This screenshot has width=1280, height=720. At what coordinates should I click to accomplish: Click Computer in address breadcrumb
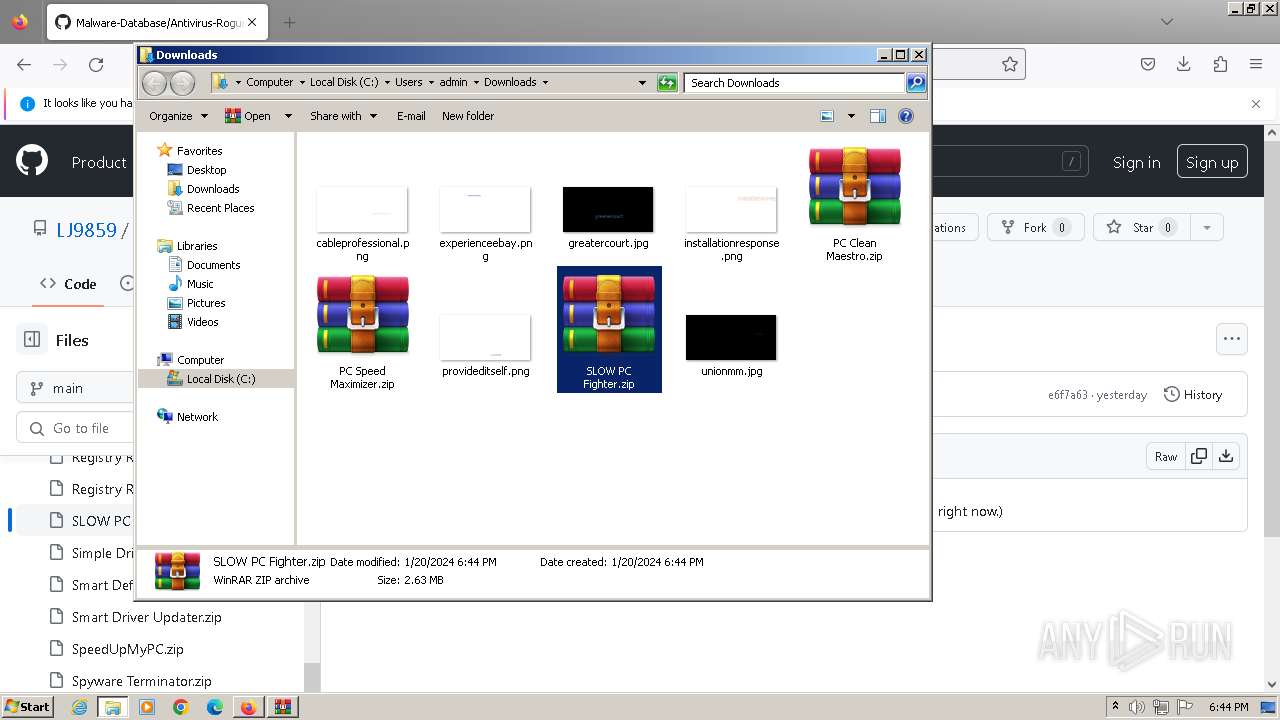[270, 82]
